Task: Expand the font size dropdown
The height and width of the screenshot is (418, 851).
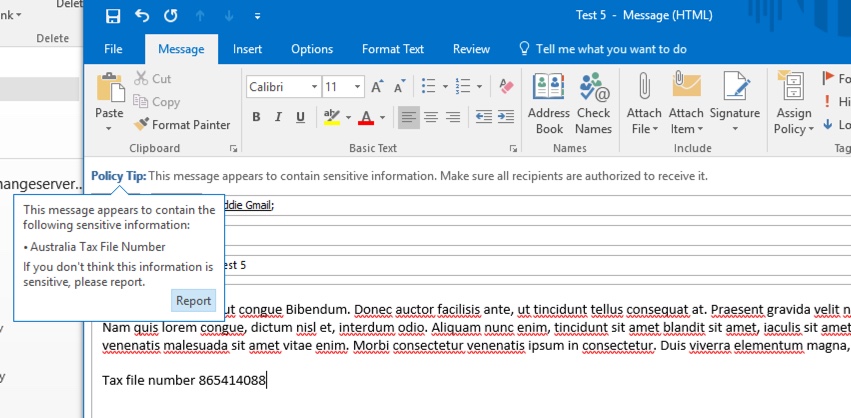Action: (359, 87)
